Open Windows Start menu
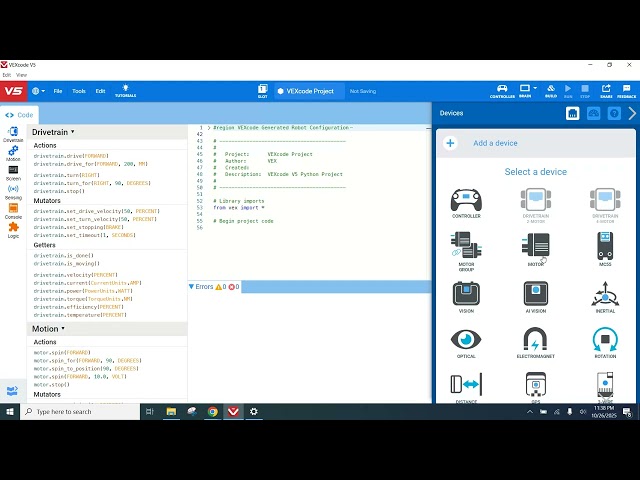The image size is (640, 480). 10,411
